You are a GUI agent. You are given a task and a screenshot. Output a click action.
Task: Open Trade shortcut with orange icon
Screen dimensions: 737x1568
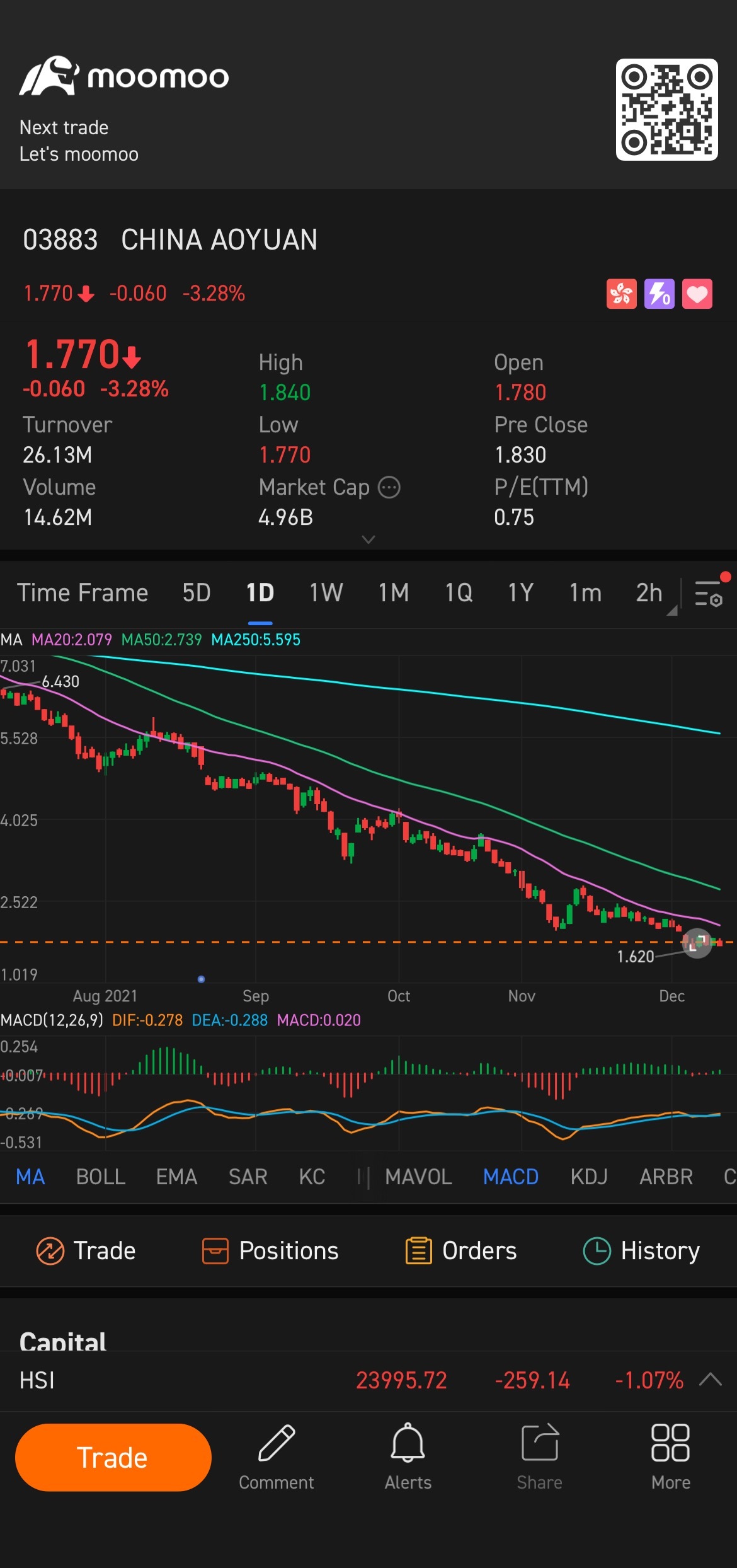coord(86,1250)
